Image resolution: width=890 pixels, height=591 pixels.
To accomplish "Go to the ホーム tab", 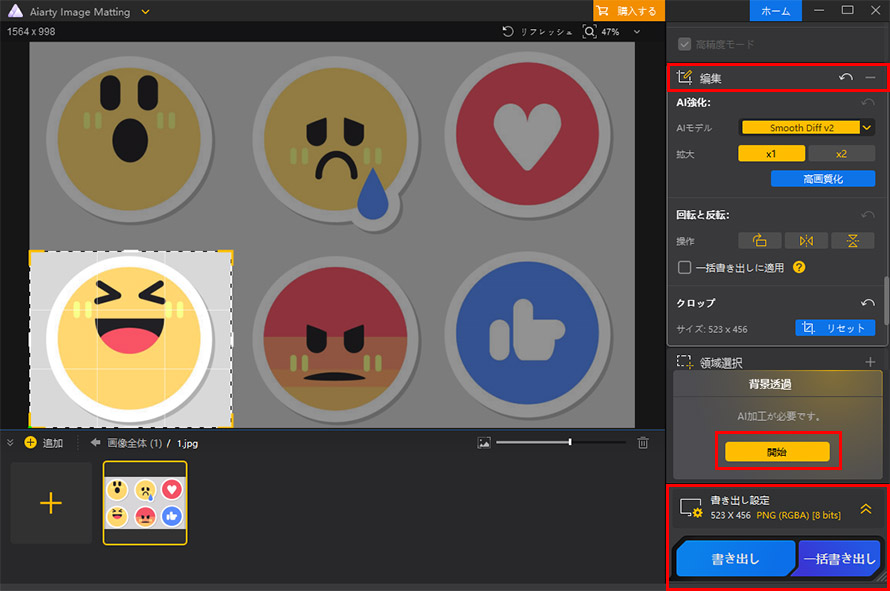I will click(775, 11).
